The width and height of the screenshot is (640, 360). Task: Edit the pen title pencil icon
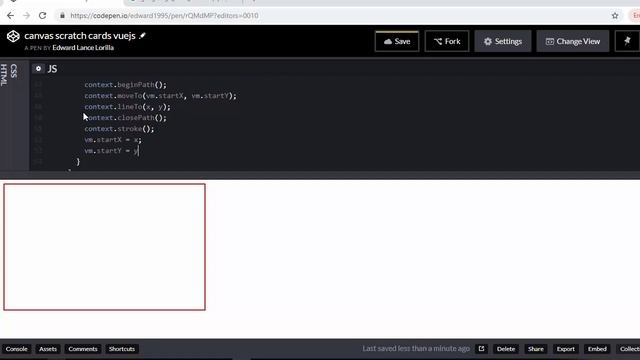(142, 36)
